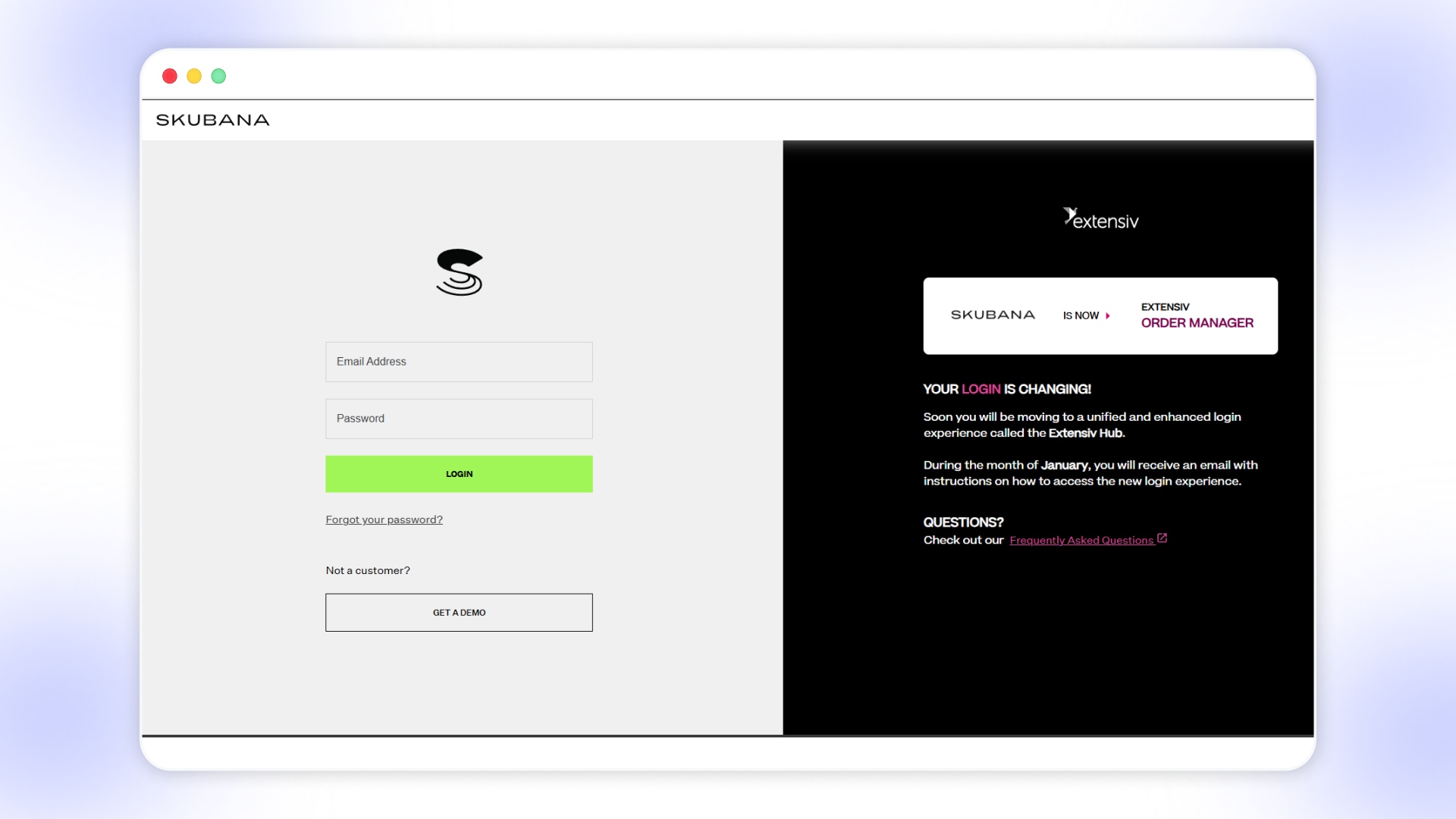Click the ORDER MANAGER banner text
This screenshot has width=1456, height=819.
(x=1197, y=323)
